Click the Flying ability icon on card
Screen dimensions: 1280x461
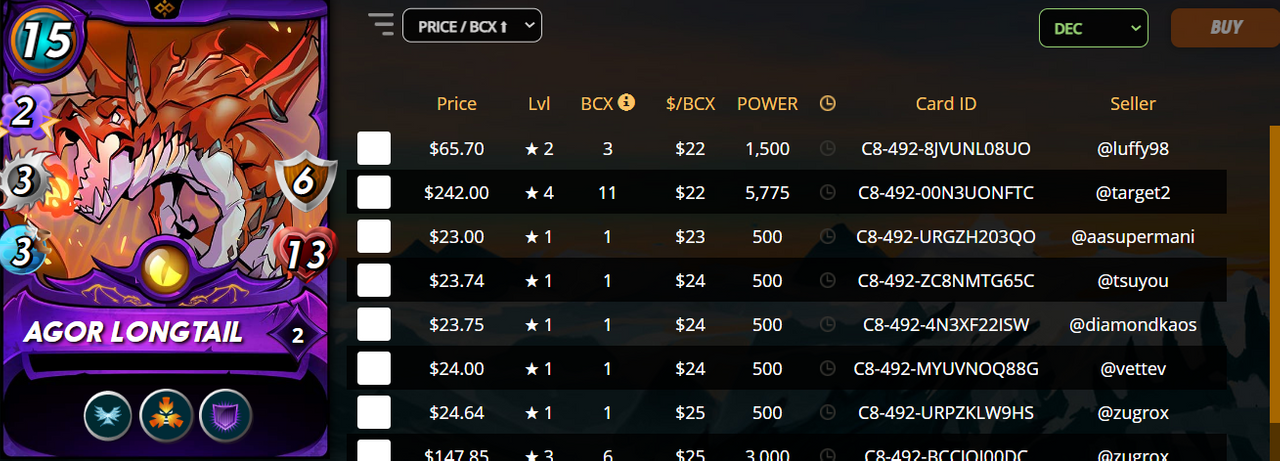[107, 414]
